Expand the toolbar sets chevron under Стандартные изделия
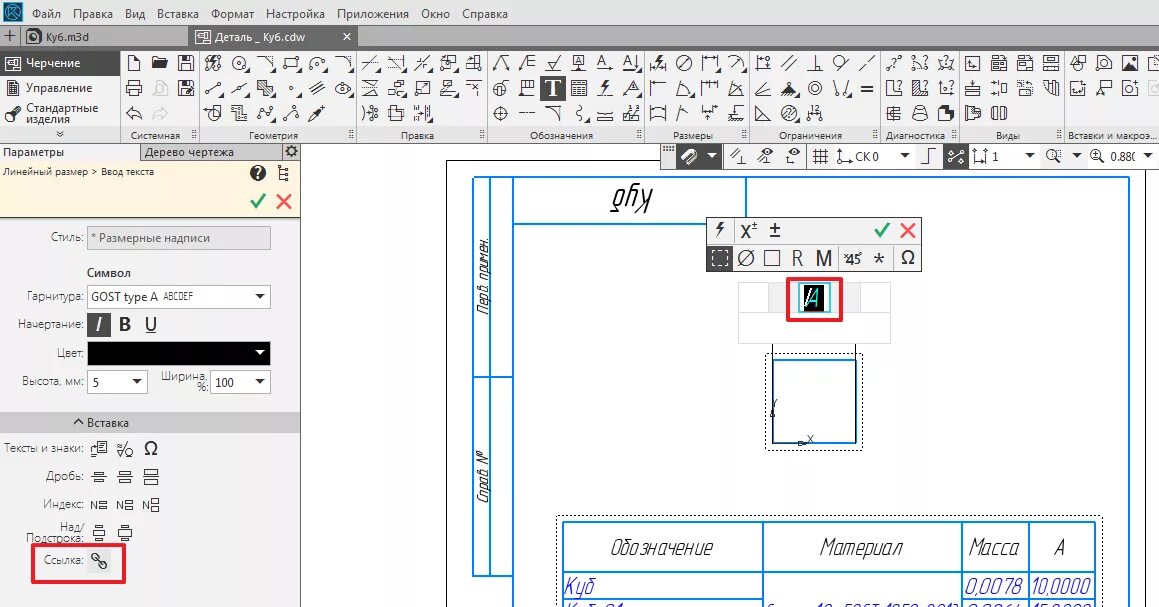1159x607 pixels. [x=60, y=135]
